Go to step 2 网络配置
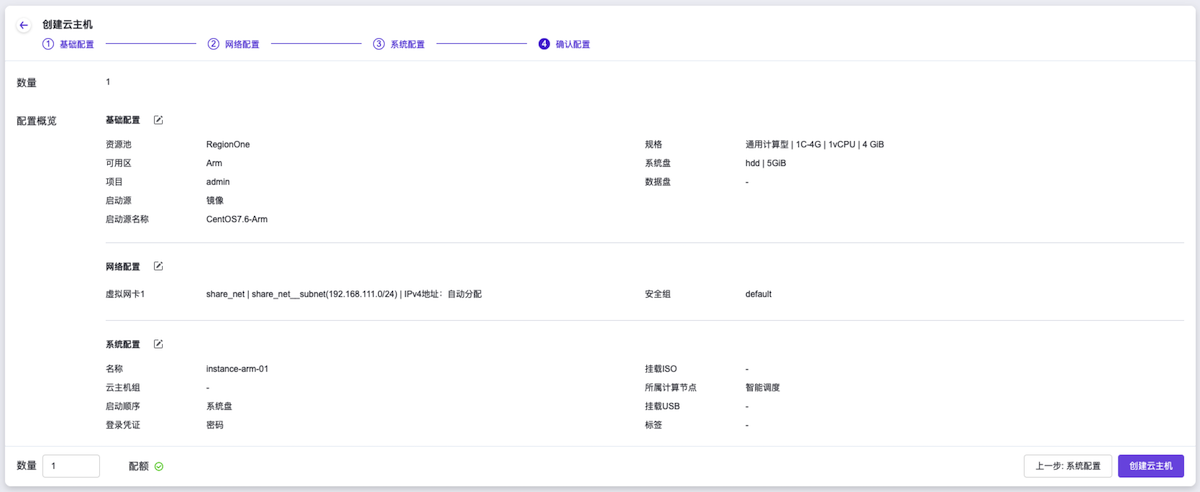The width and height of the screenshot is (1200, 492). click(x=233, y=44)
